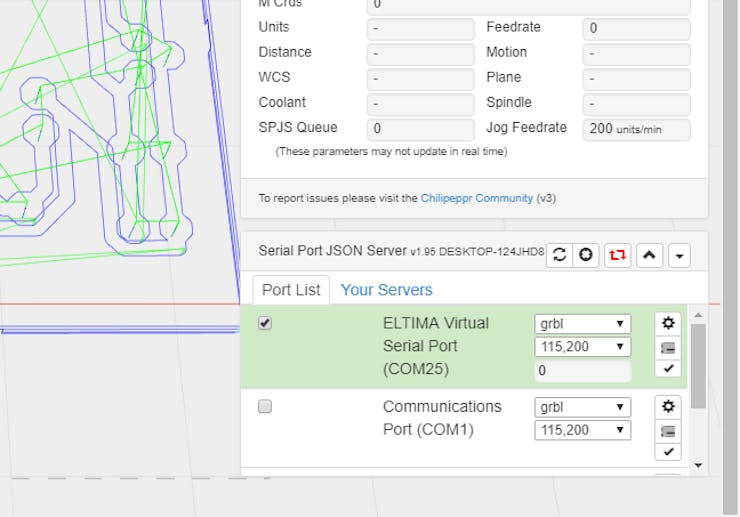Screen dimensions: 740x517
Task: Click the Feedrate value field
Action: click(636, 29)
